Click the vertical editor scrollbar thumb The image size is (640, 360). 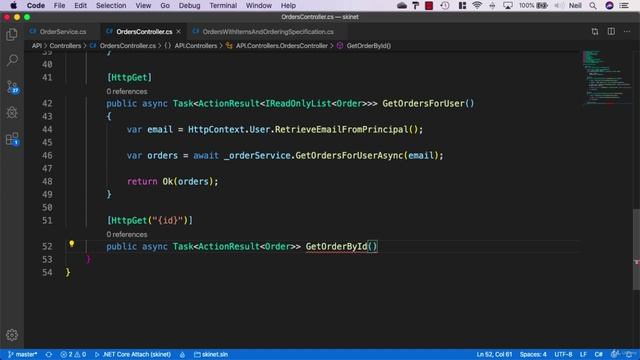point(636,249)
